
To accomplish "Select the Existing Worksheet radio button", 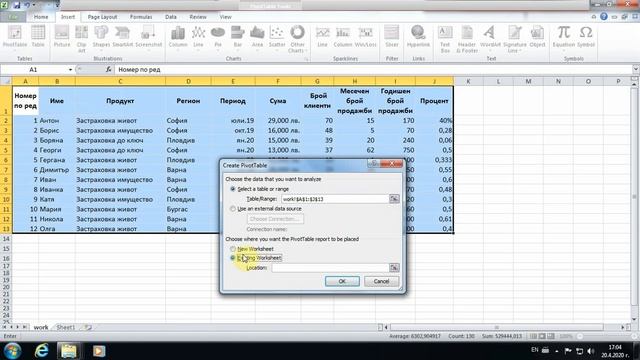I will (x=233, y=258).
